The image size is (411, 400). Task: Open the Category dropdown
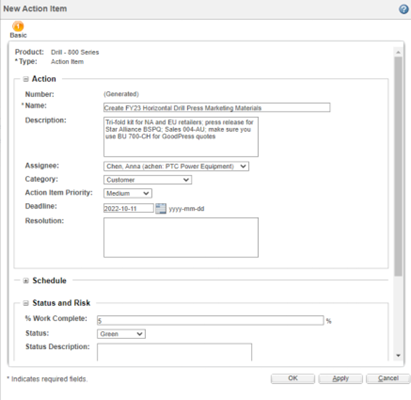(148, 180)
